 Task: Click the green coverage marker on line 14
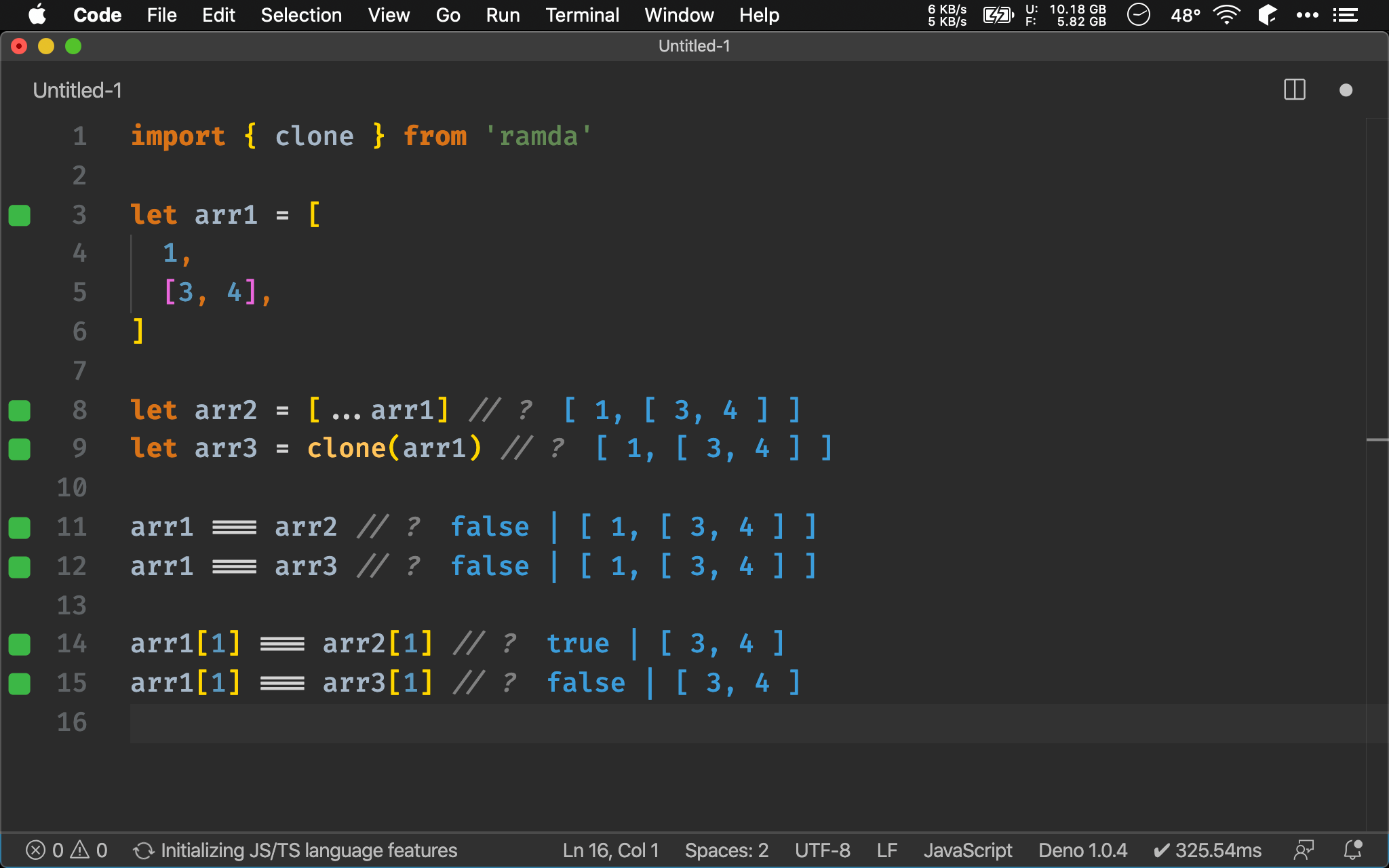click(x=20, y=645)
